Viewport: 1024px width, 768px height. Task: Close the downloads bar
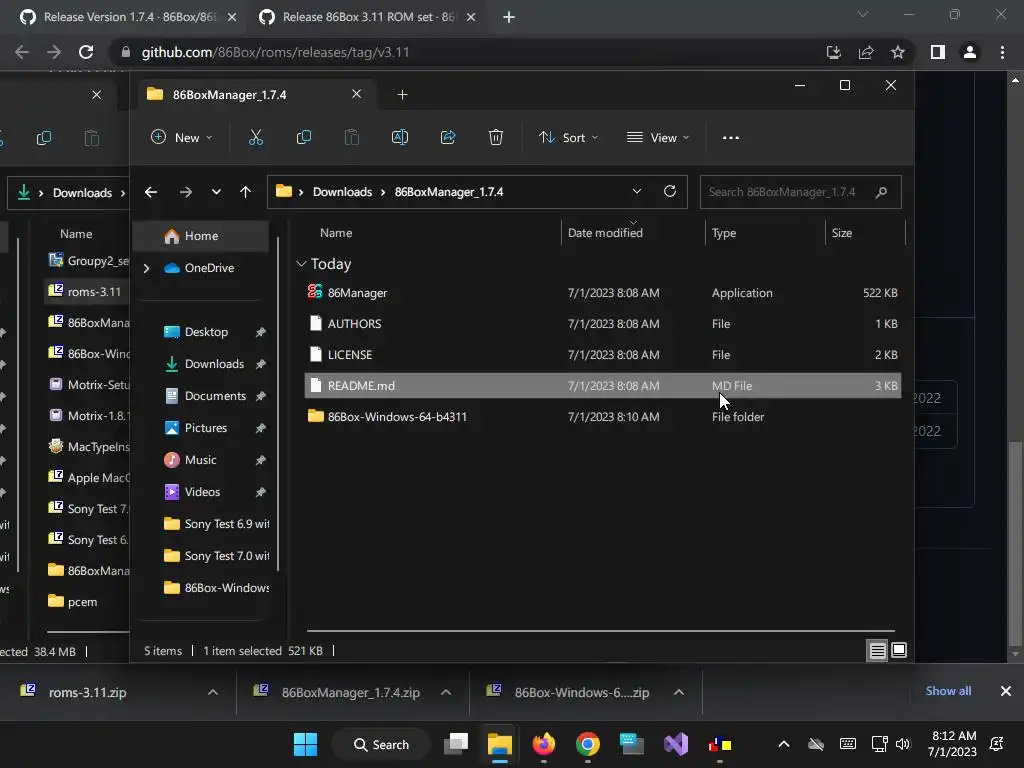1006,691
